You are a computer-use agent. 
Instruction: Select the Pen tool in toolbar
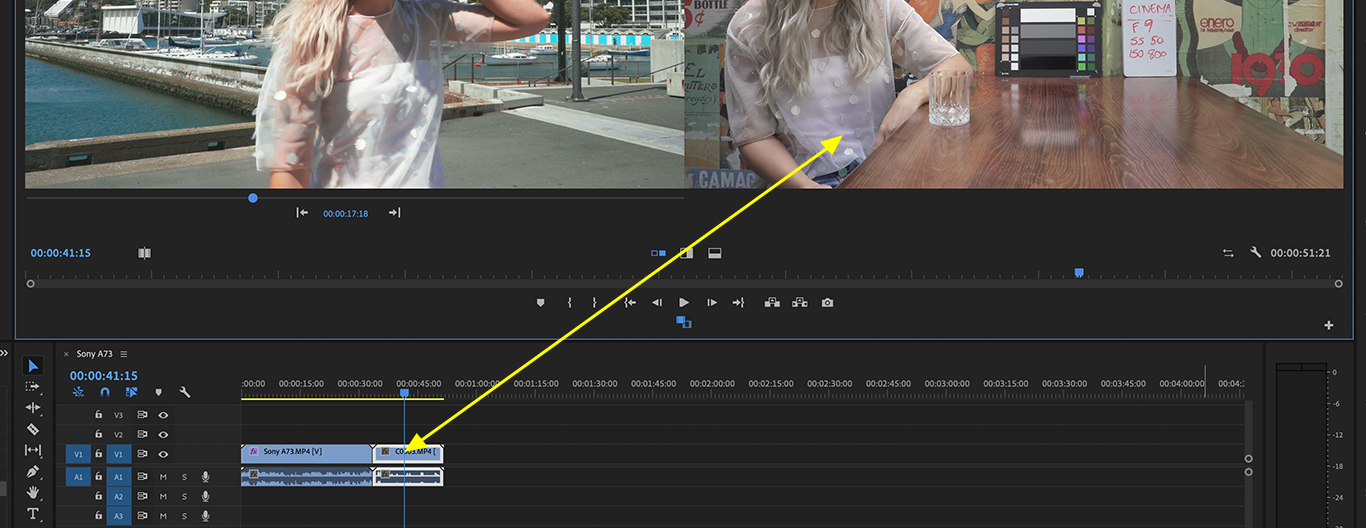32,471
